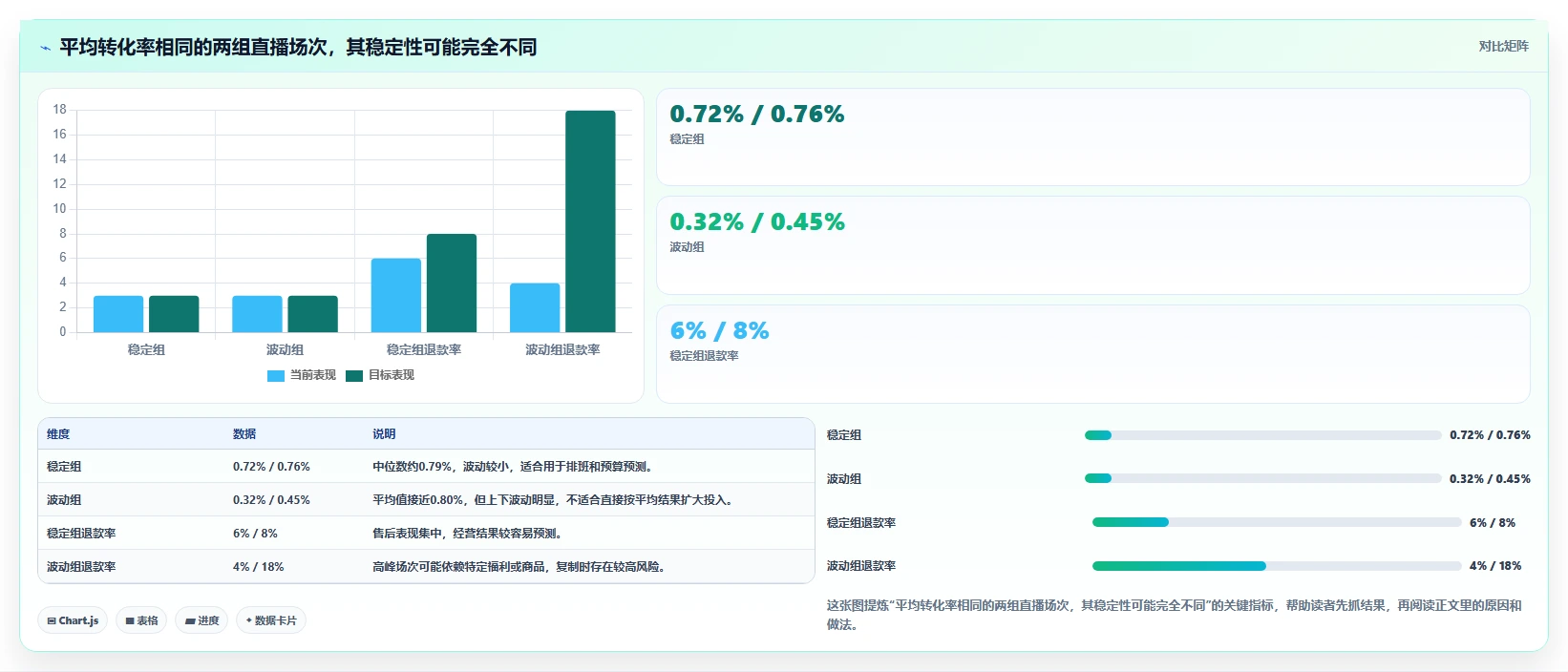Click the chart x-axis label 波动组
The height and width of the screenshot is (672, 1568).
tap(285, 350)
